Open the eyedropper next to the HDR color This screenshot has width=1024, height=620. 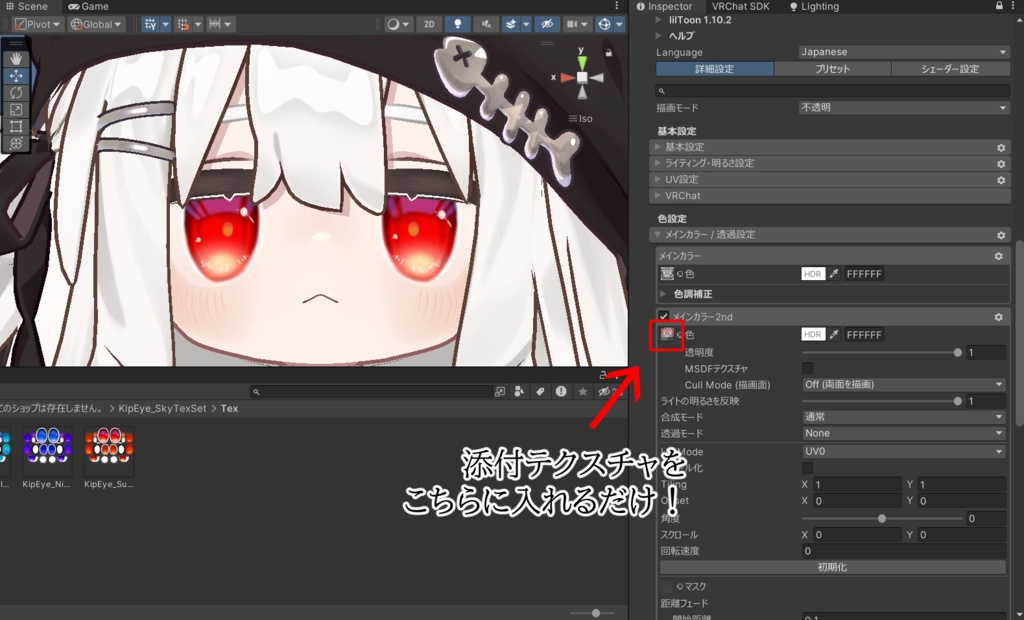point(834,334)
